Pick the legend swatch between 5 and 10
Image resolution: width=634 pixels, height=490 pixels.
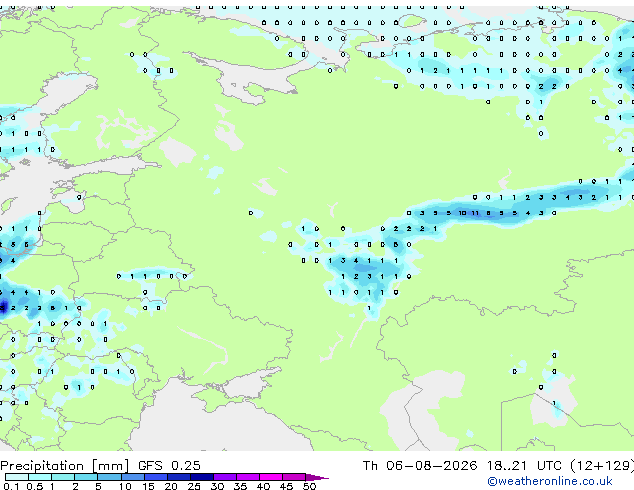(x=109, y=477)
